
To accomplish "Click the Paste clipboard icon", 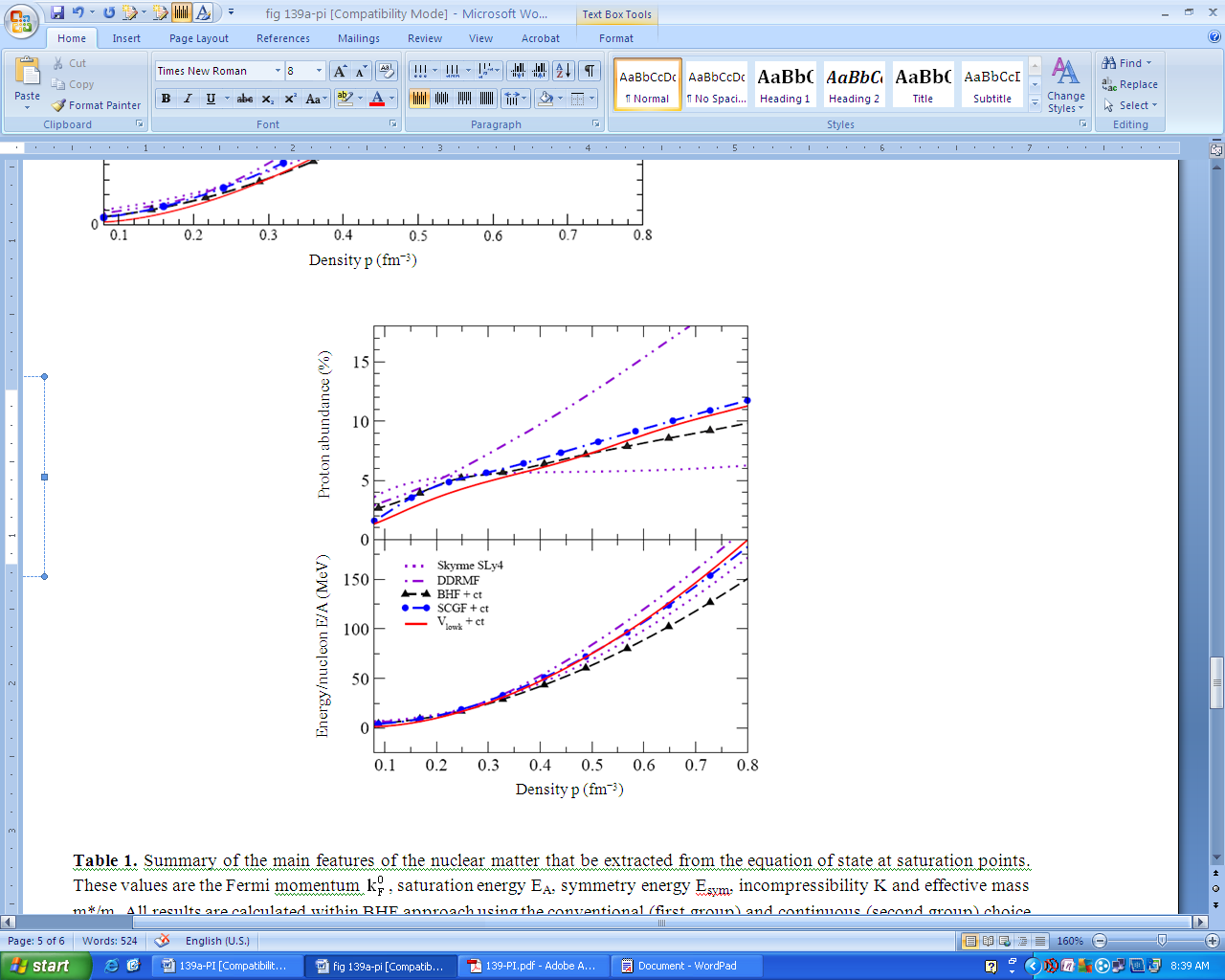I will pos(28,73).
